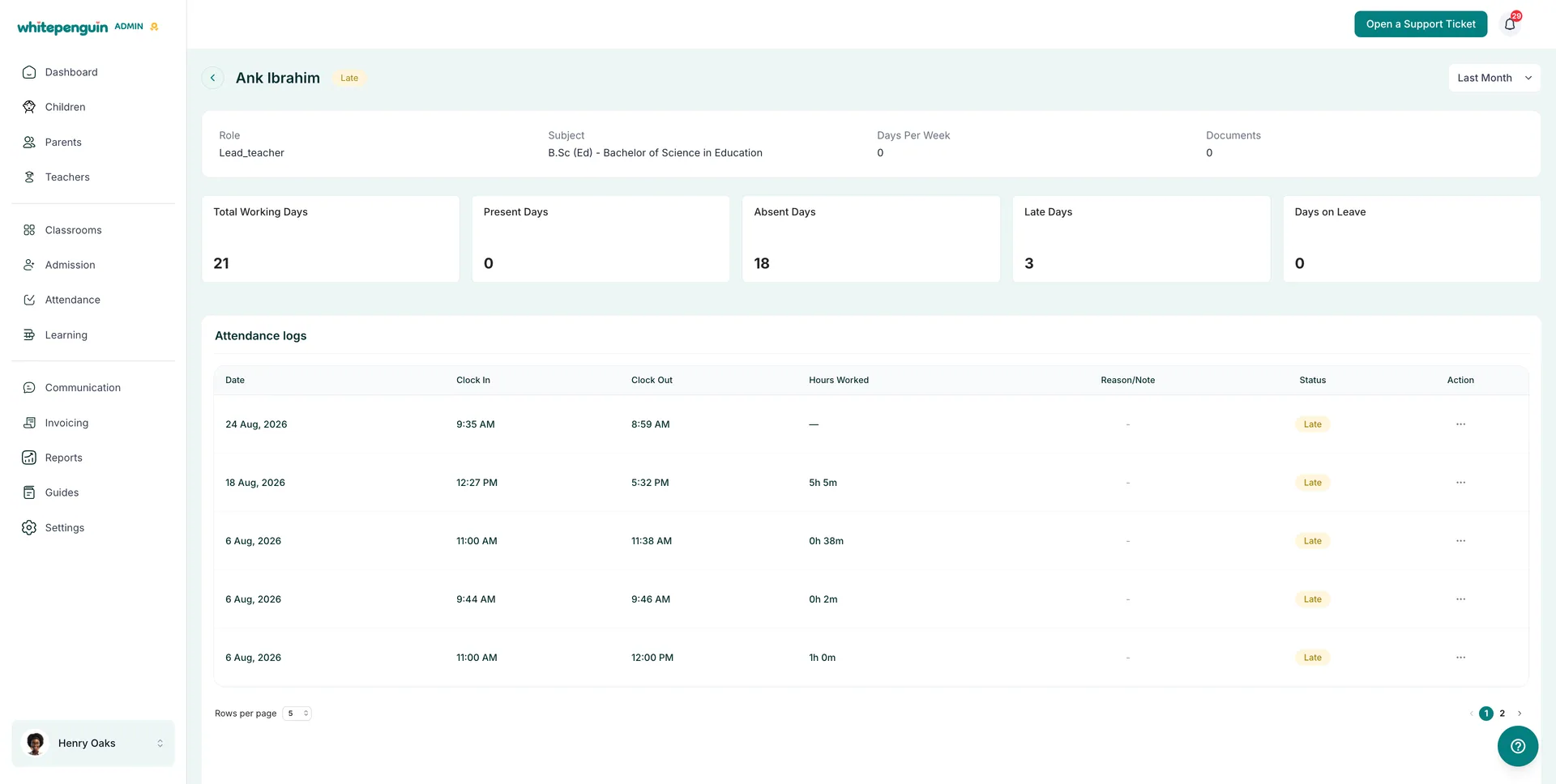Click the Communication chat icon
This screenshot has width=1556, height=784.
click(x=29, y=388)
